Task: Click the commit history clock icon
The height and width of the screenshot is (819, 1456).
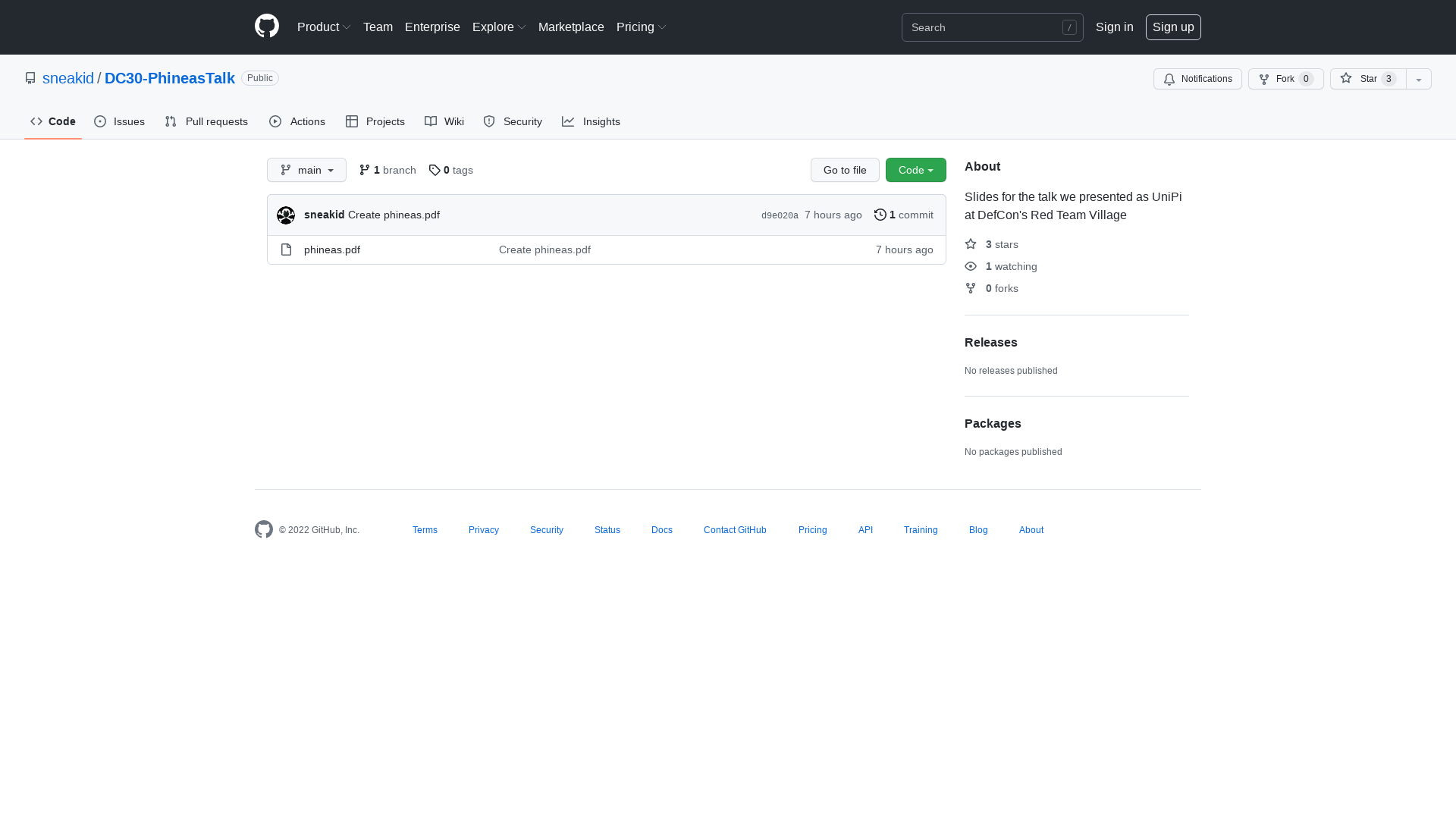Action: tap(880, 215)
